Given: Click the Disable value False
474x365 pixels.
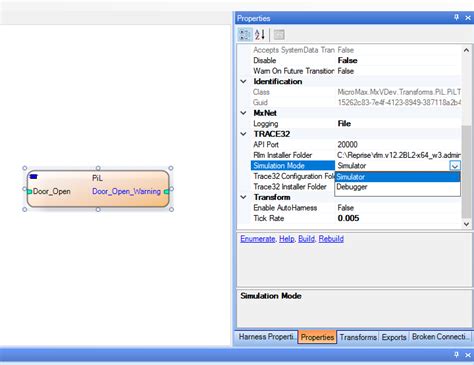Looking at the screenshot, I should 347,60.
